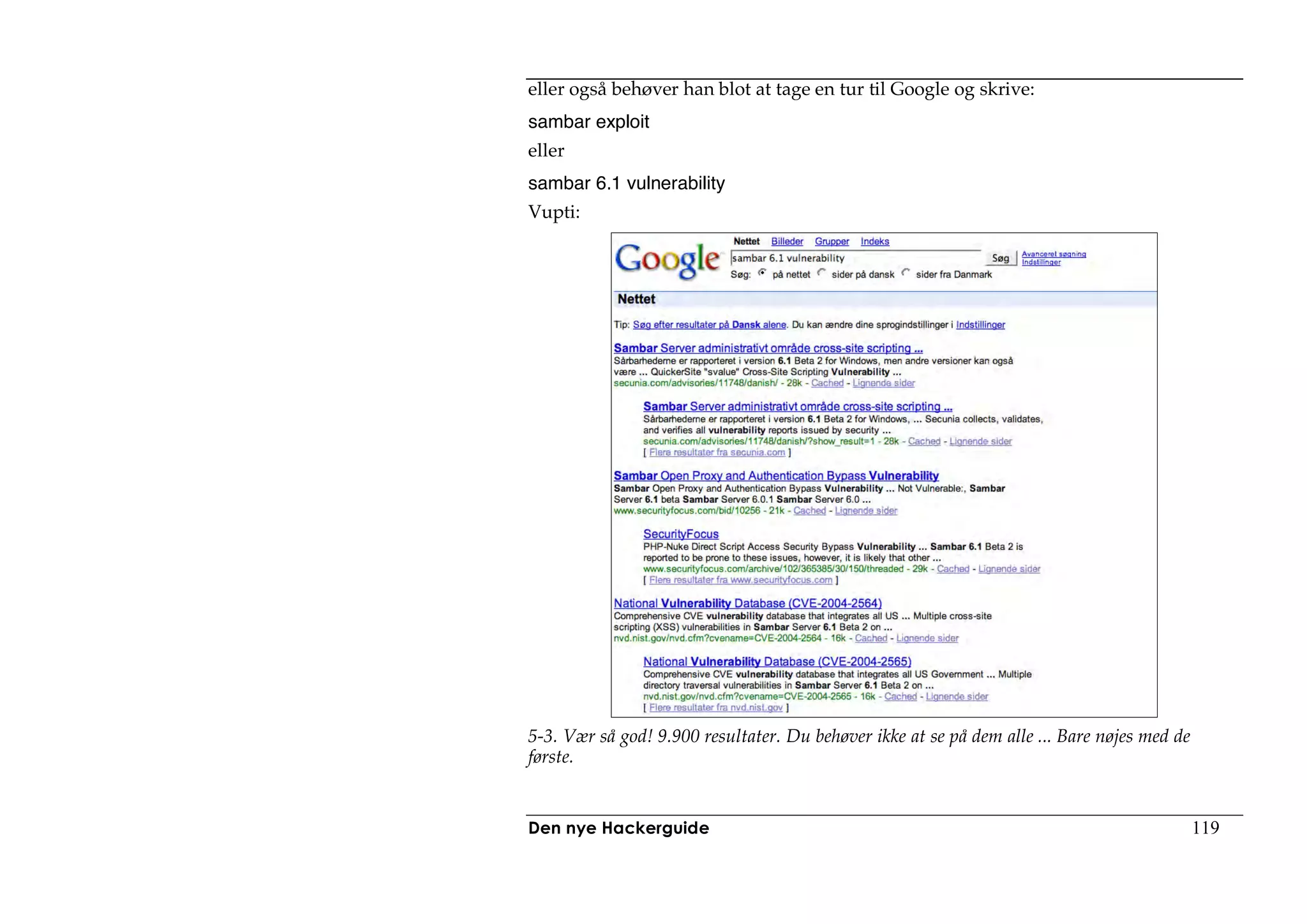Click 'Flere resultater fra secunia.com'

[x=717, y=452]
